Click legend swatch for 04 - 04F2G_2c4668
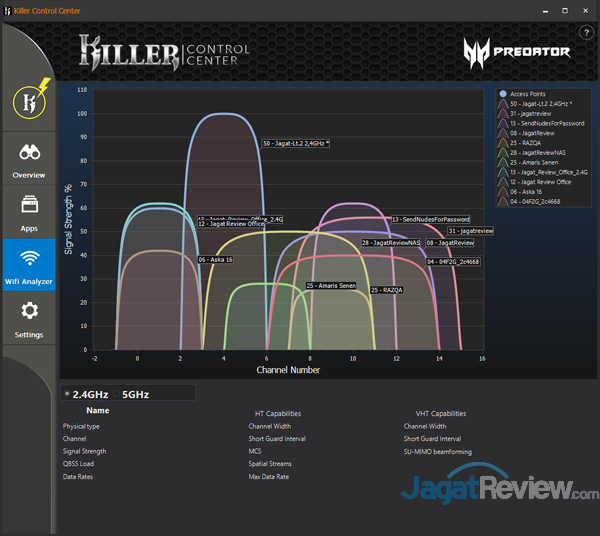The height and width of the screenshot is (536, 600). point(503,202)
